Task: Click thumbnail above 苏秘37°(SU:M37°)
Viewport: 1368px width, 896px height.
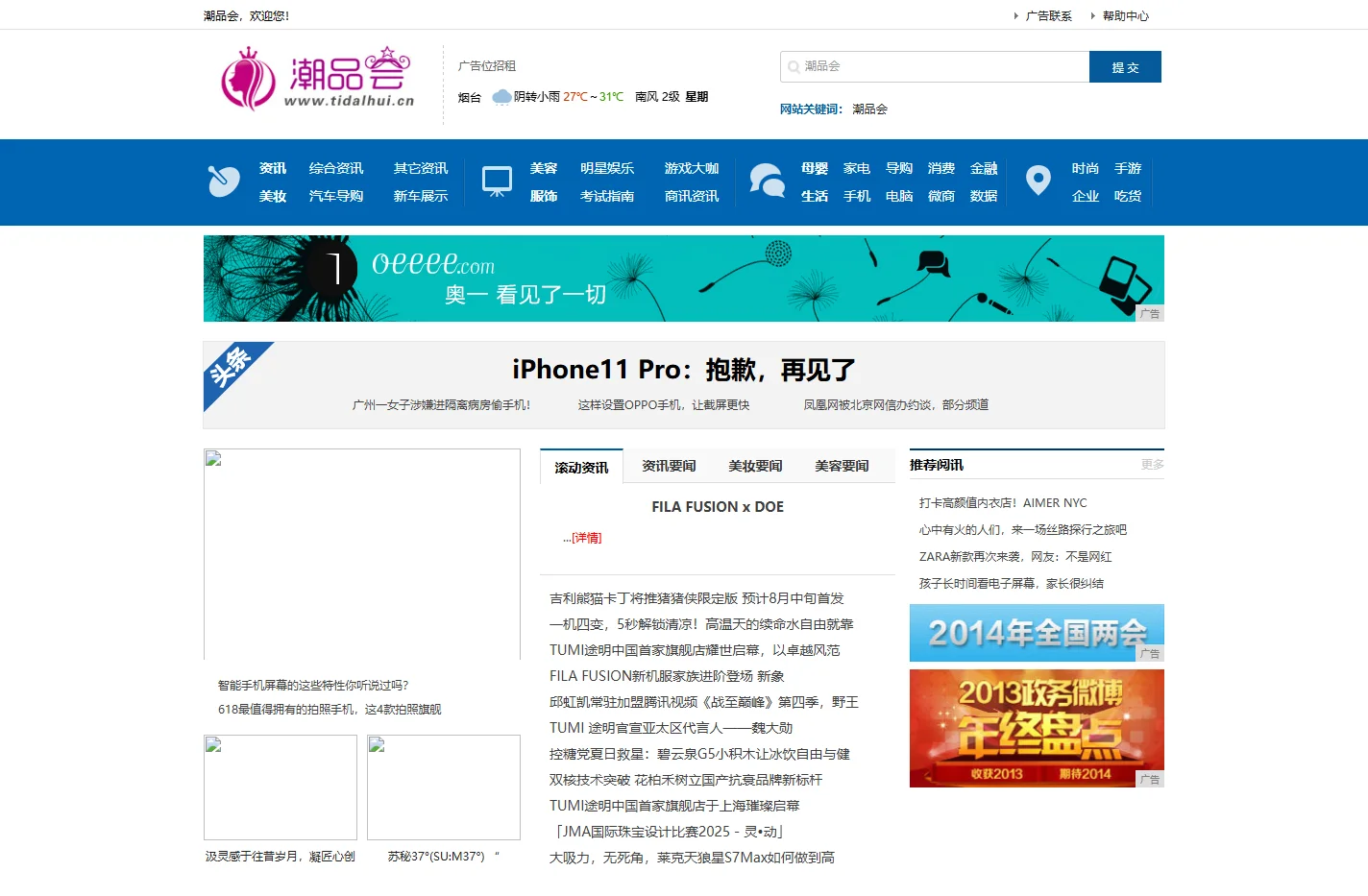Action: point(444,787)
